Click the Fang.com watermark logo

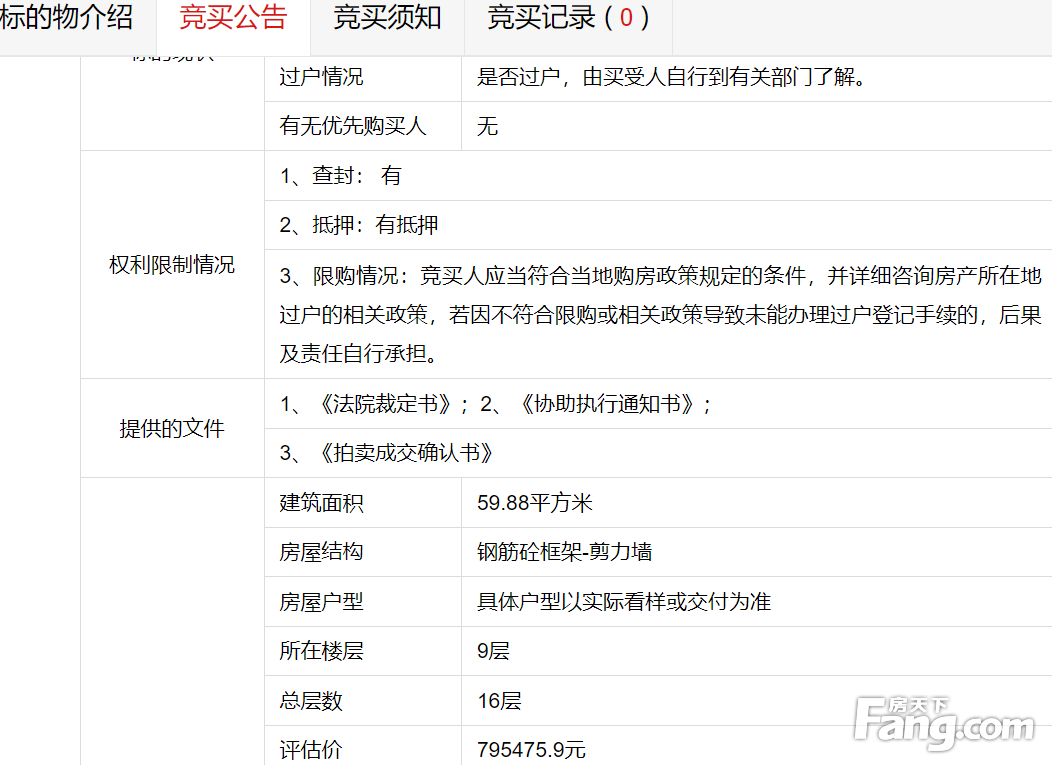[944, 723]
